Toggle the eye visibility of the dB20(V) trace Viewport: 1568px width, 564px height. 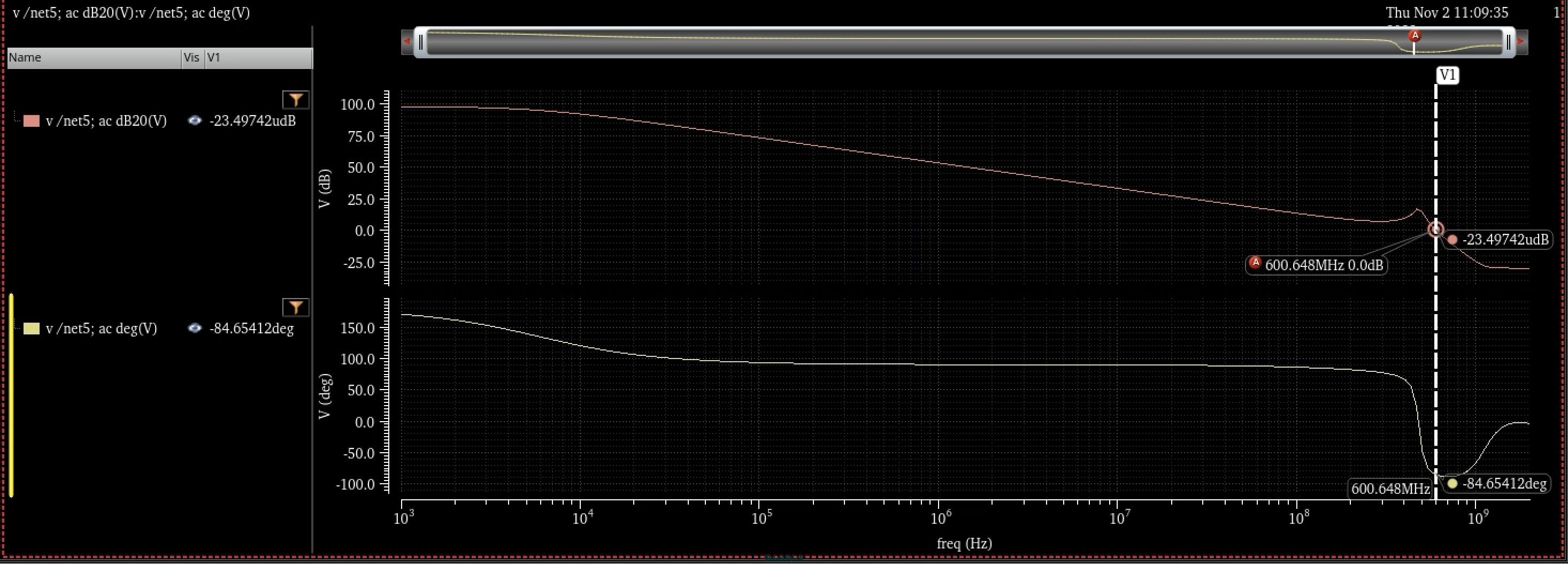click(195, 120)
